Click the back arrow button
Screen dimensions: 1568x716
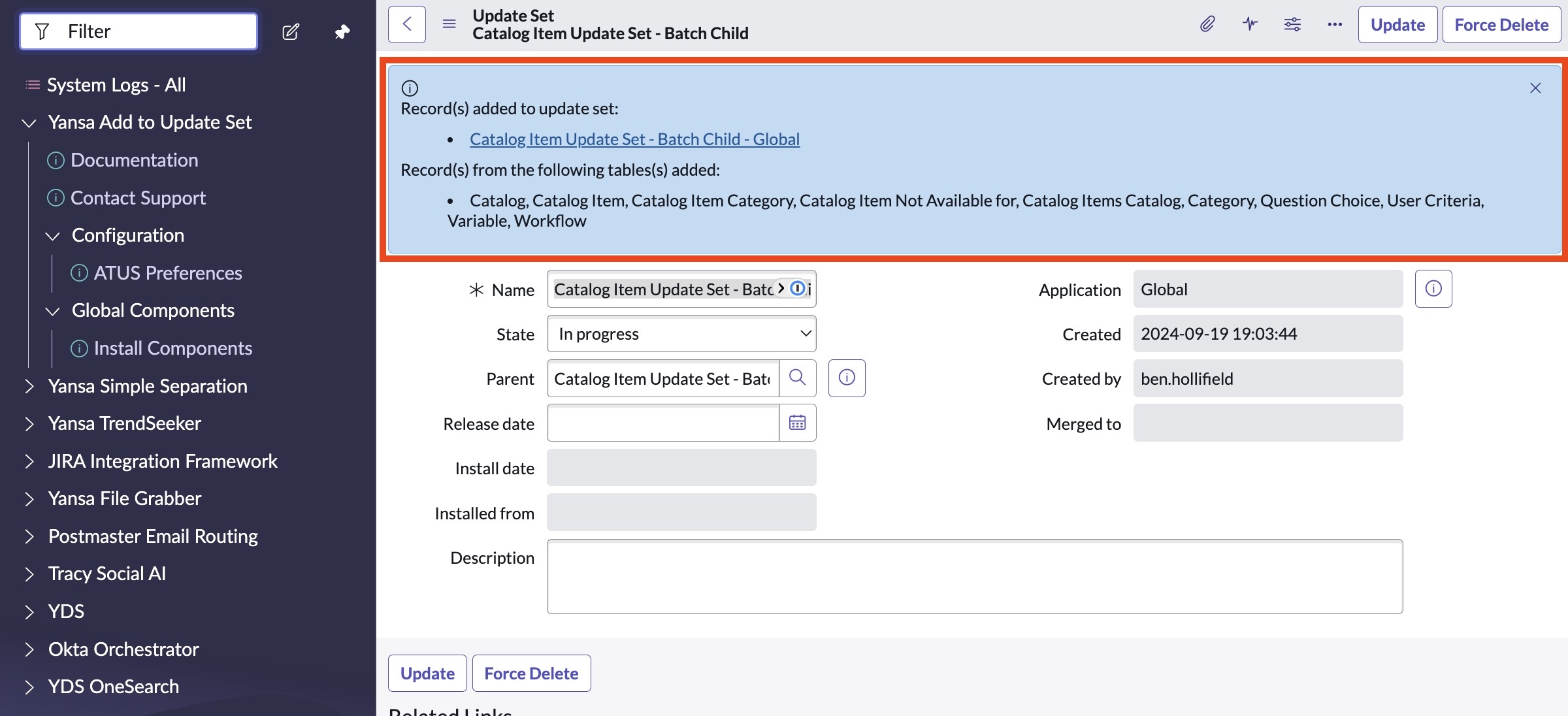point(407,25)
